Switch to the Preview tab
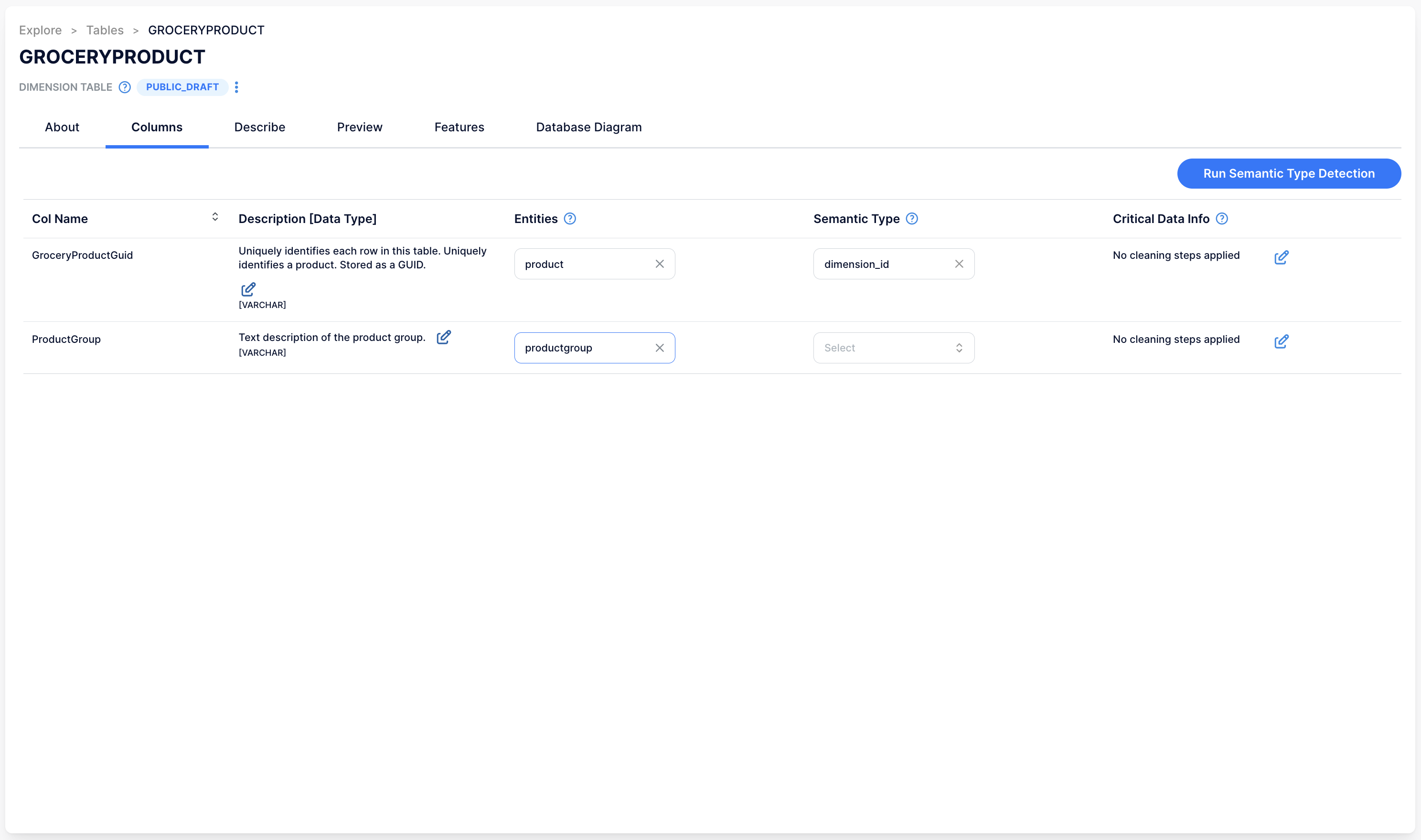The height and width of the screenshot is (840, 1421). [x=359, y=127]
